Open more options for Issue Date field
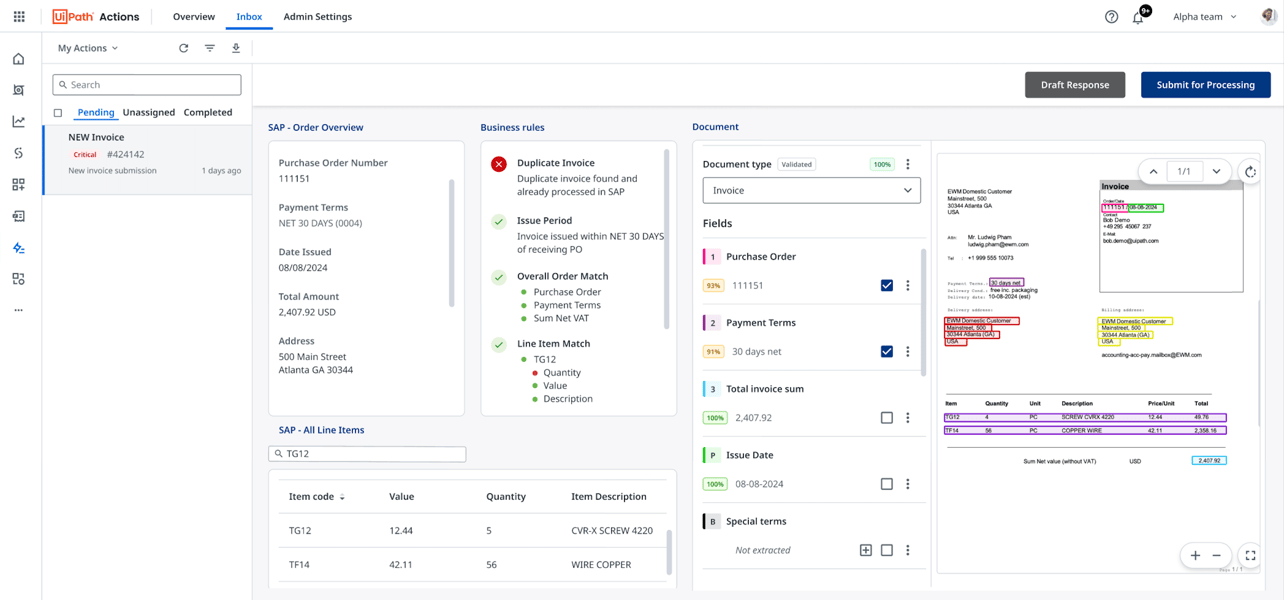The image size is (1284, 600). [908, 484]
